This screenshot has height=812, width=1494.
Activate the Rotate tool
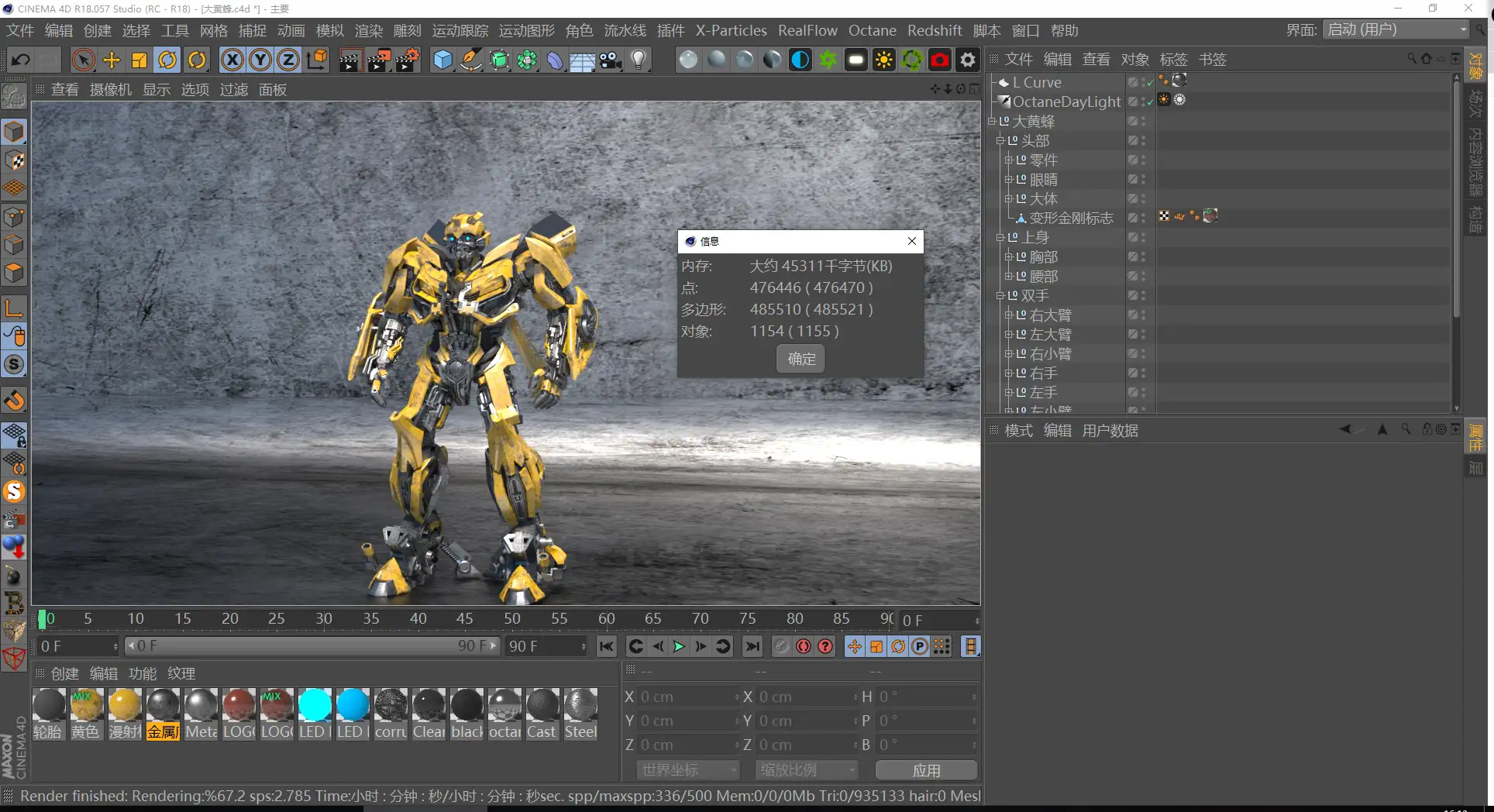(x=167, y=60)
